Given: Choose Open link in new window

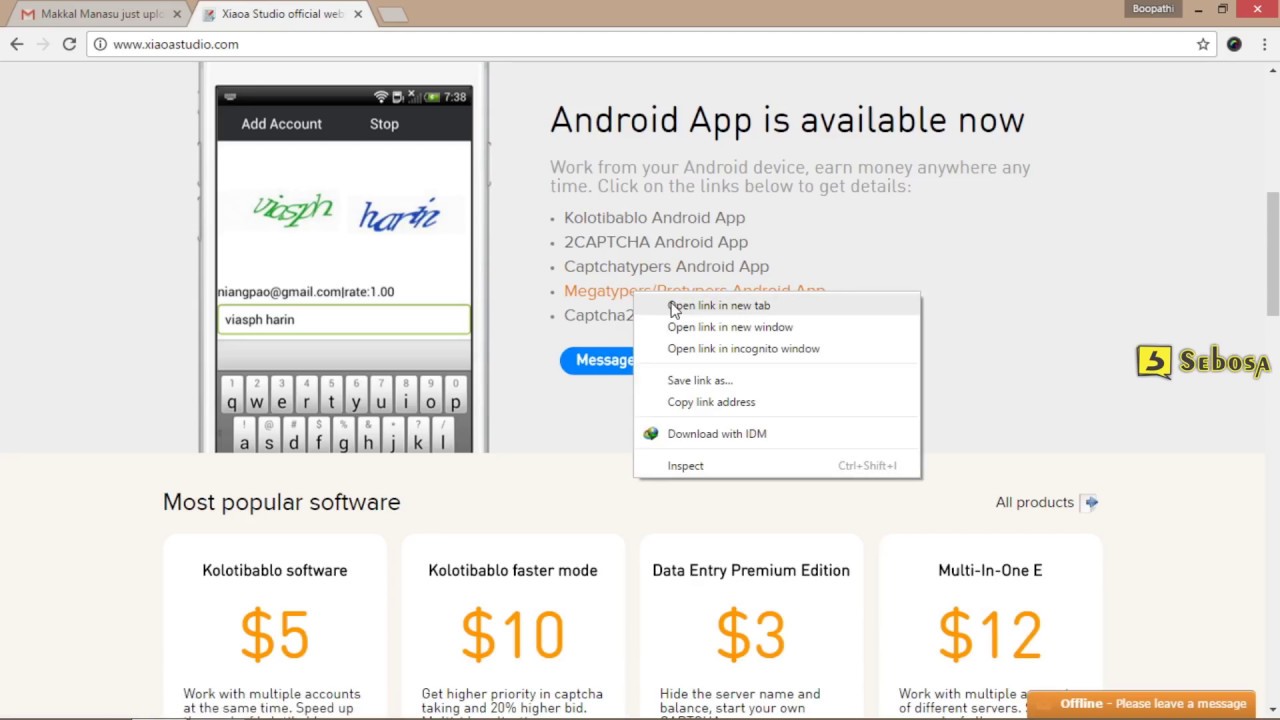Looking at the screenshot, I should point(777,327).
